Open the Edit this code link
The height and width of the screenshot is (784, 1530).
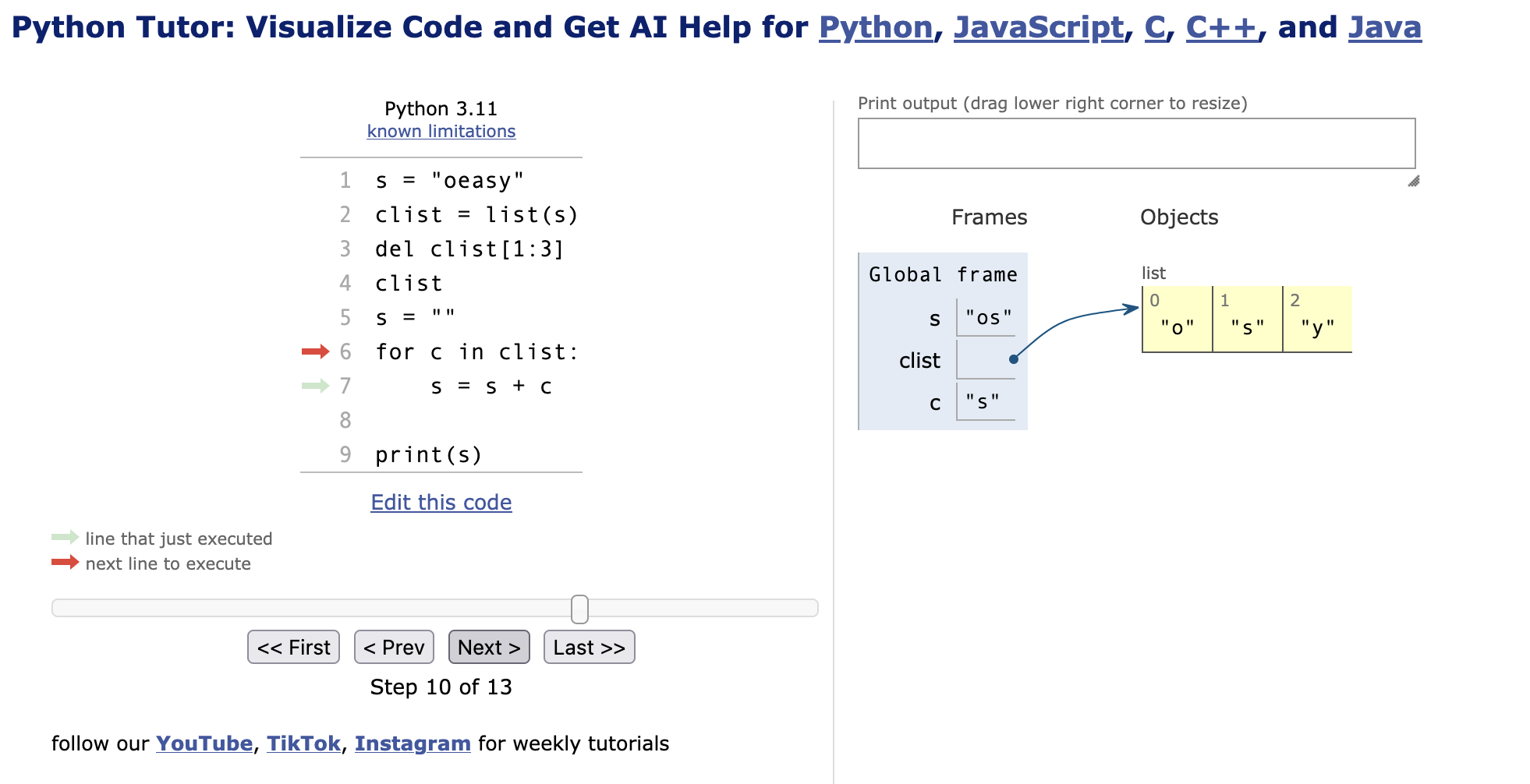[x=441, y=503]
